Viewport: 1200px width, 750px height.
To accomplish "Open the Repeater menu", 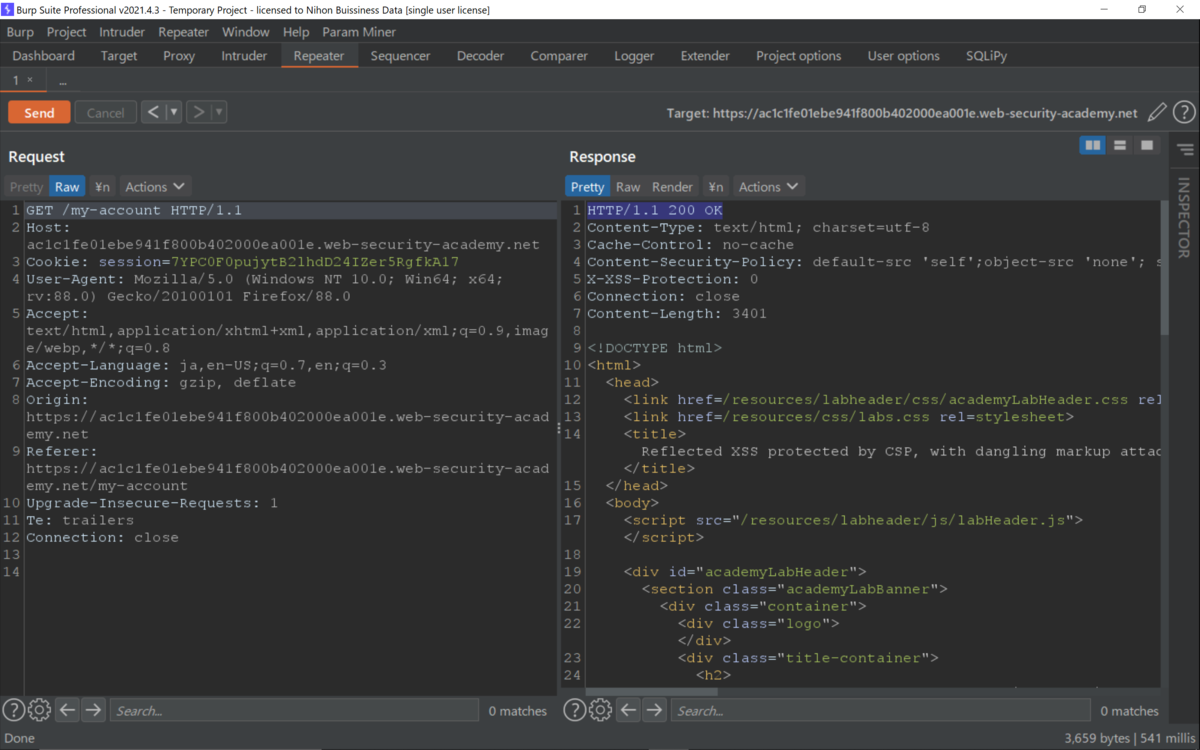I will tap(184, 32).
